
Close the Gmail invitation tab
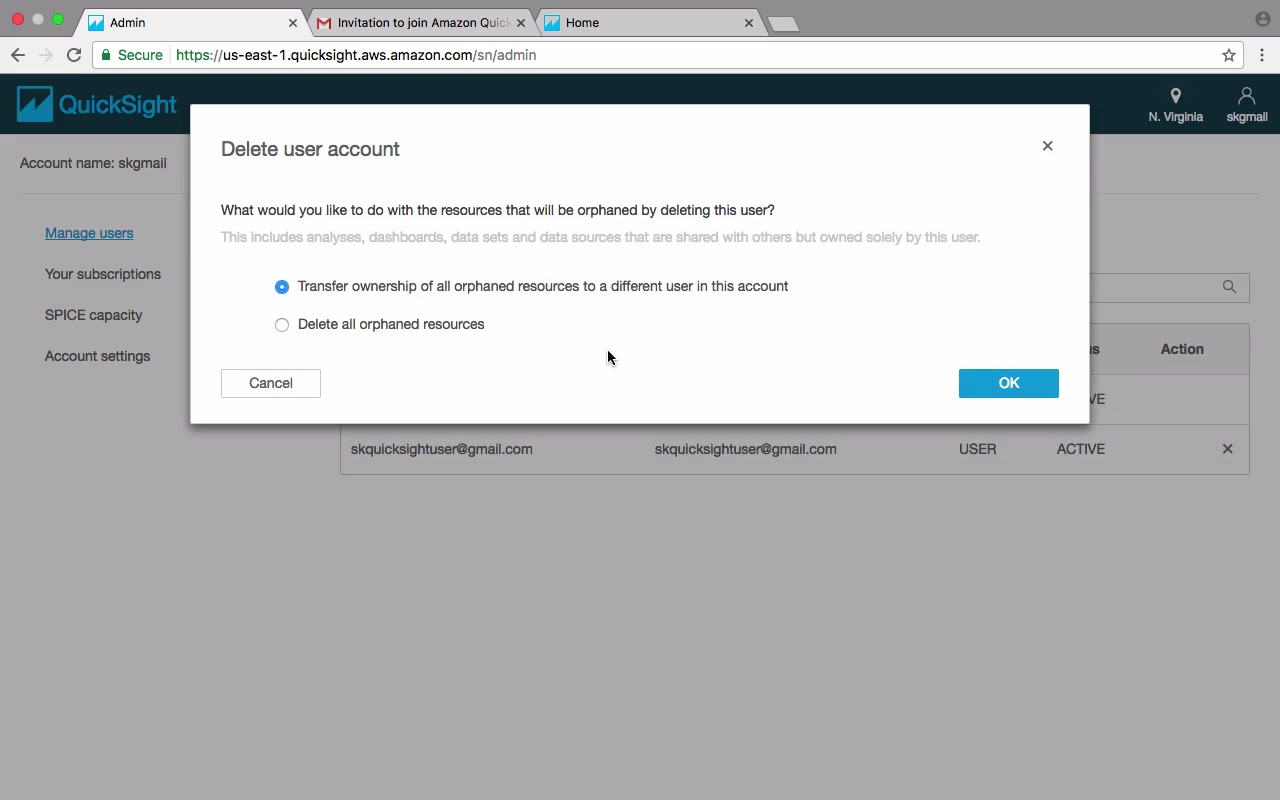click(520, 23)
